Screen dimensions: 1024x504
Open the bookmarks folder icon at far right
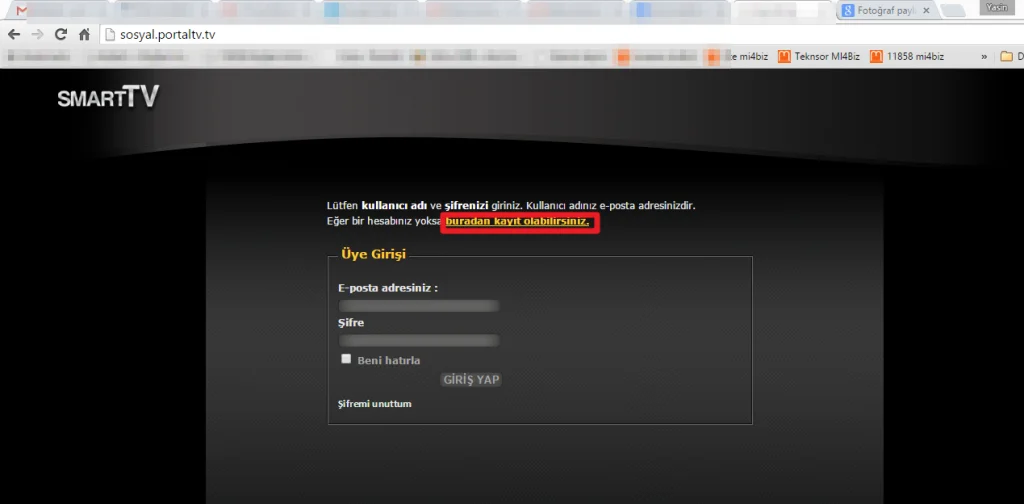1006,57
